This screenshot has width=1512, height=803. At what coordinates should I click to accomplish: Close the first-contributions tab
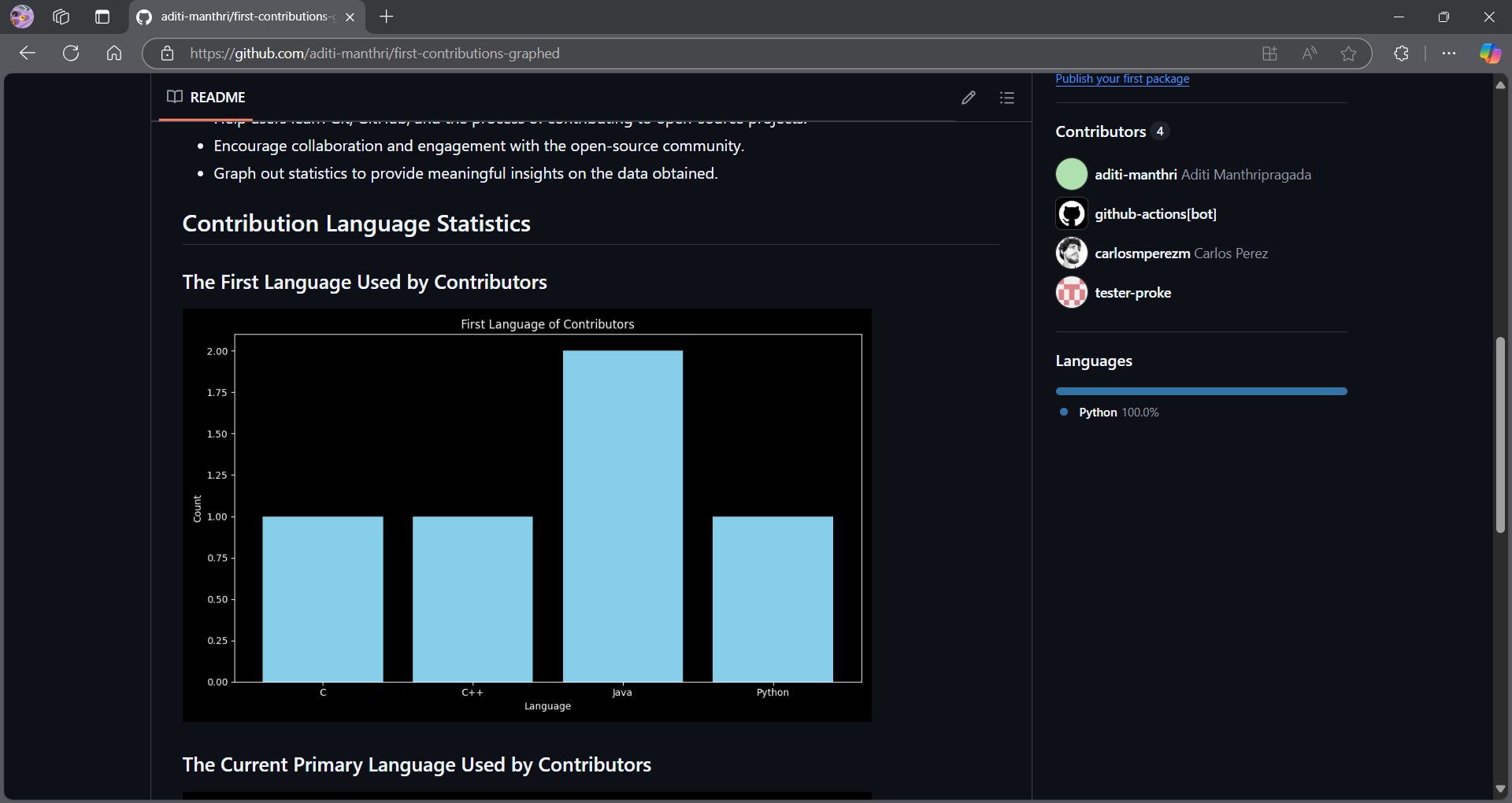point(350,17)
